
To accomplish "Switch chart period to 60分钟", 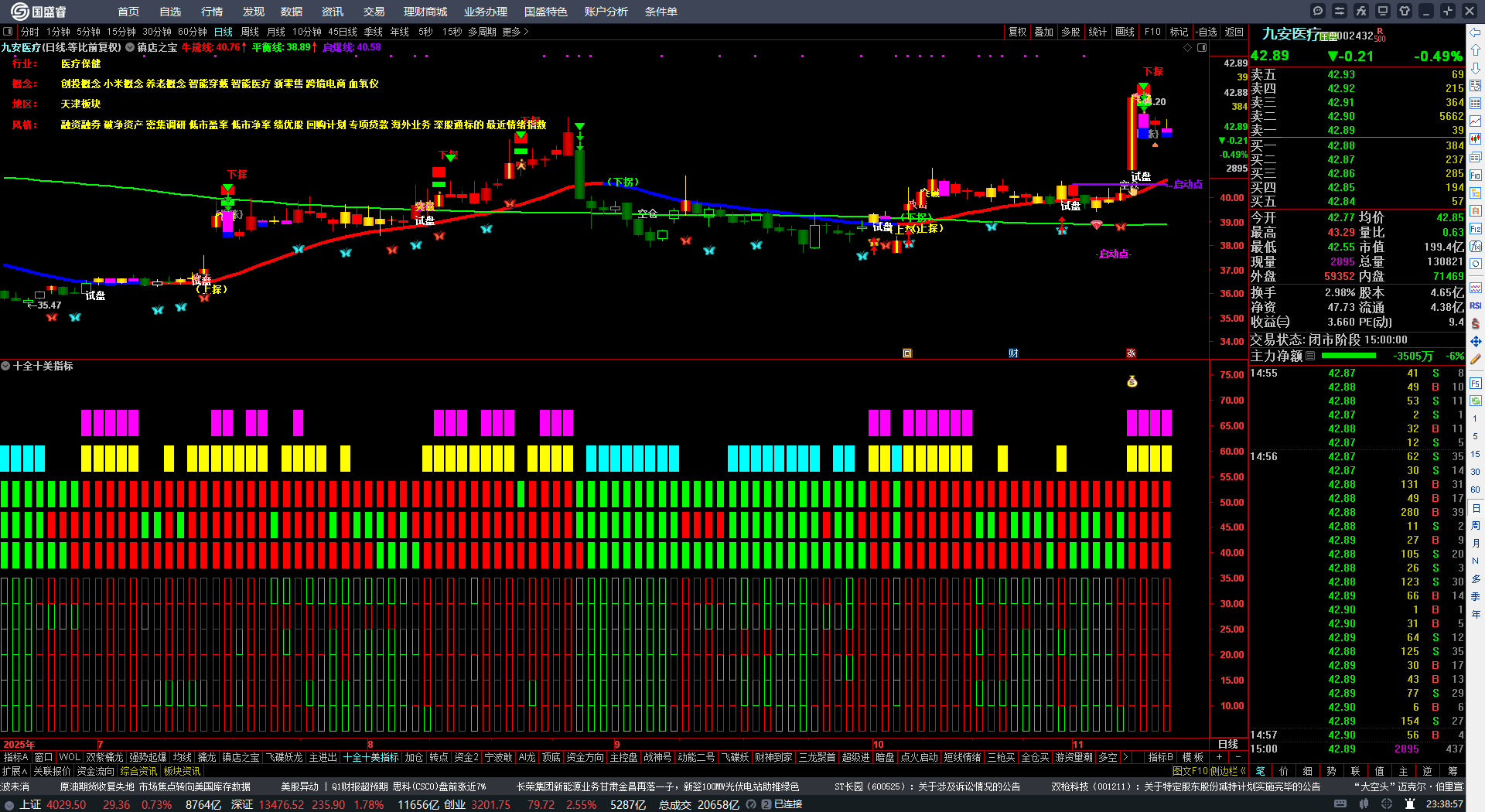I will (193, 32).
